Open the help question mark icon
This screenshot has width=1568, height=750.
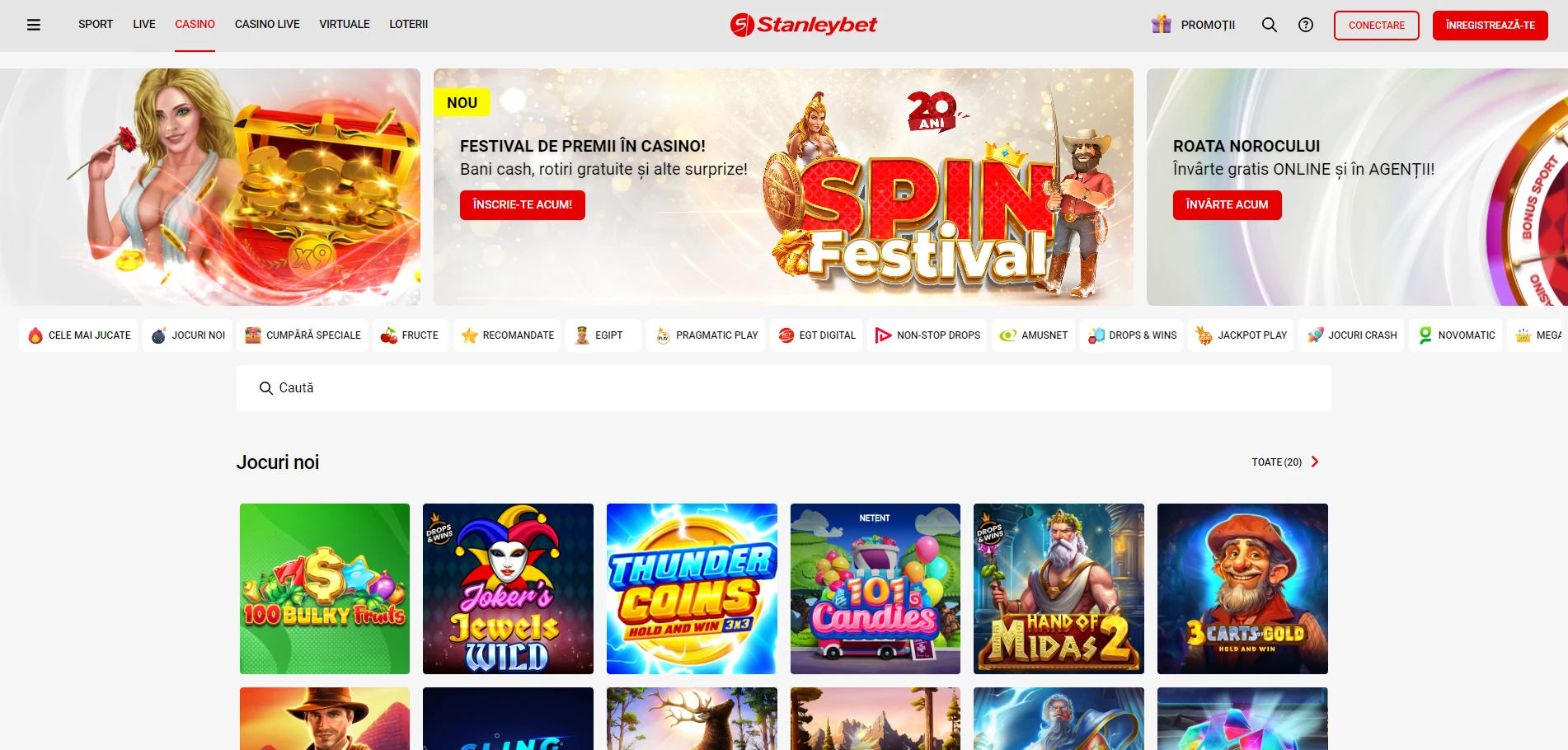click(1306, 25)
